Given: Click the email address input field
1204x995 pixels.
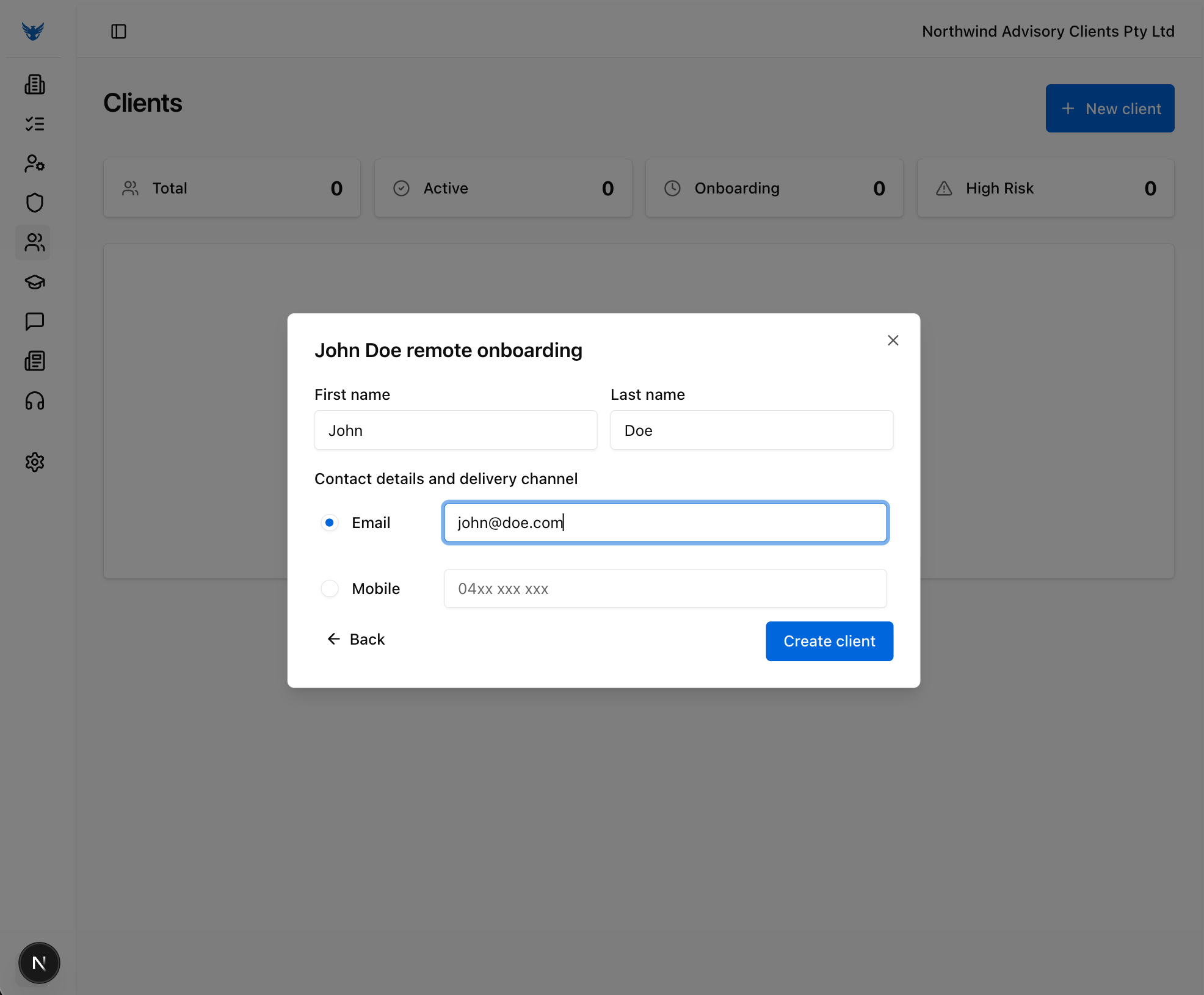Looking at the screenshot, I should [x=665, y=523].
